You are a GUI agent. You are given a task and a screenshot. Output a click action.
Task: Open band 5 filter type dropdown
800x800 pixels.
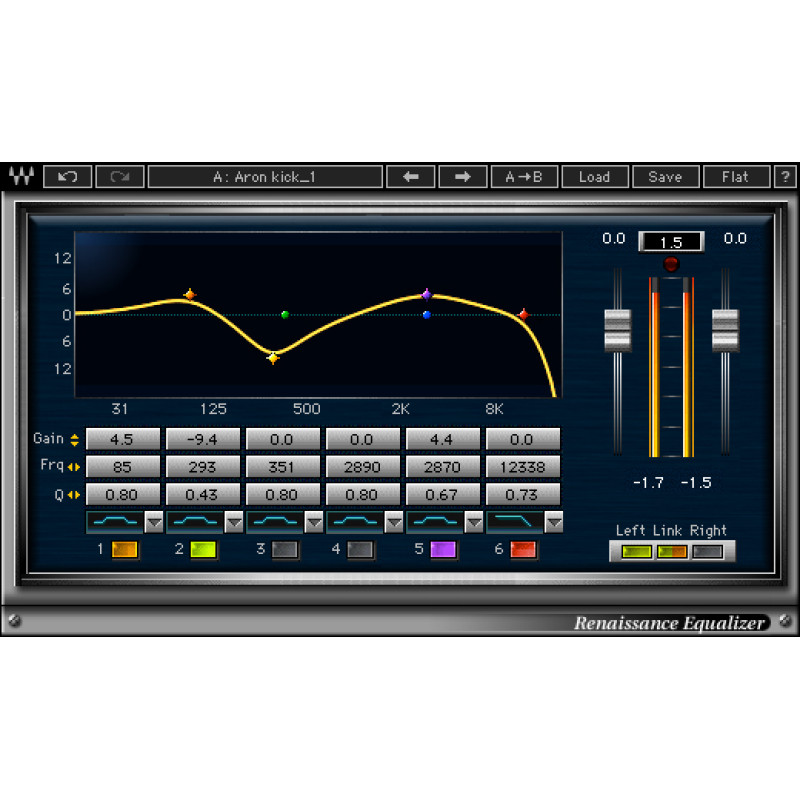click(474, 522)
